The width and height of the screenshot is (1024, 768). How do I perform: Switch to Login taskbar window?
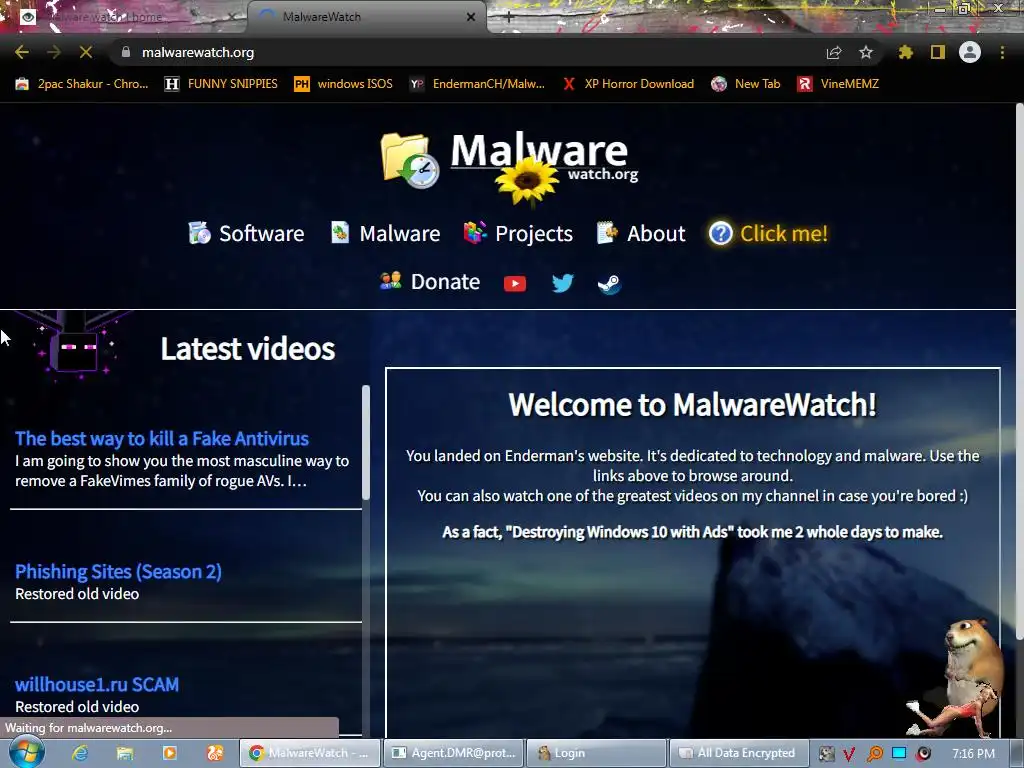596,753
